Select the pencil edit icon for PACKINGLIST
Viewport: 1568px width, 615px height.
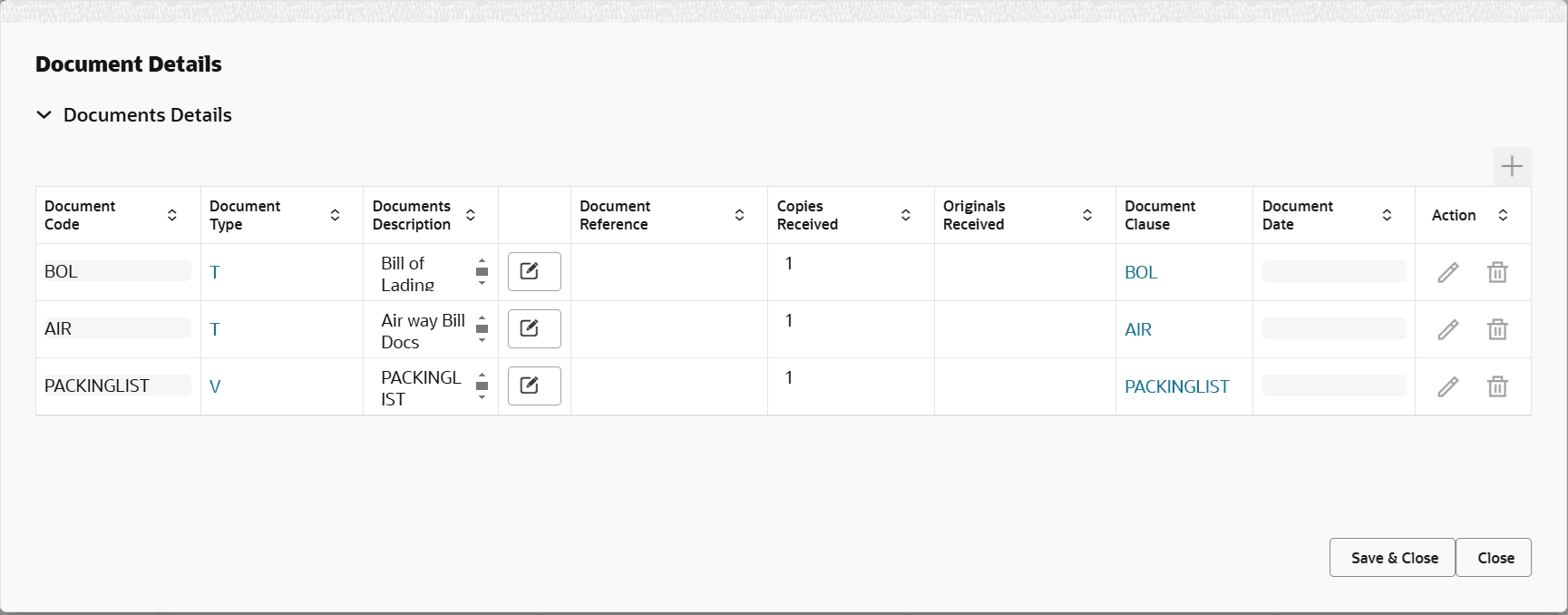[1447, 386]
